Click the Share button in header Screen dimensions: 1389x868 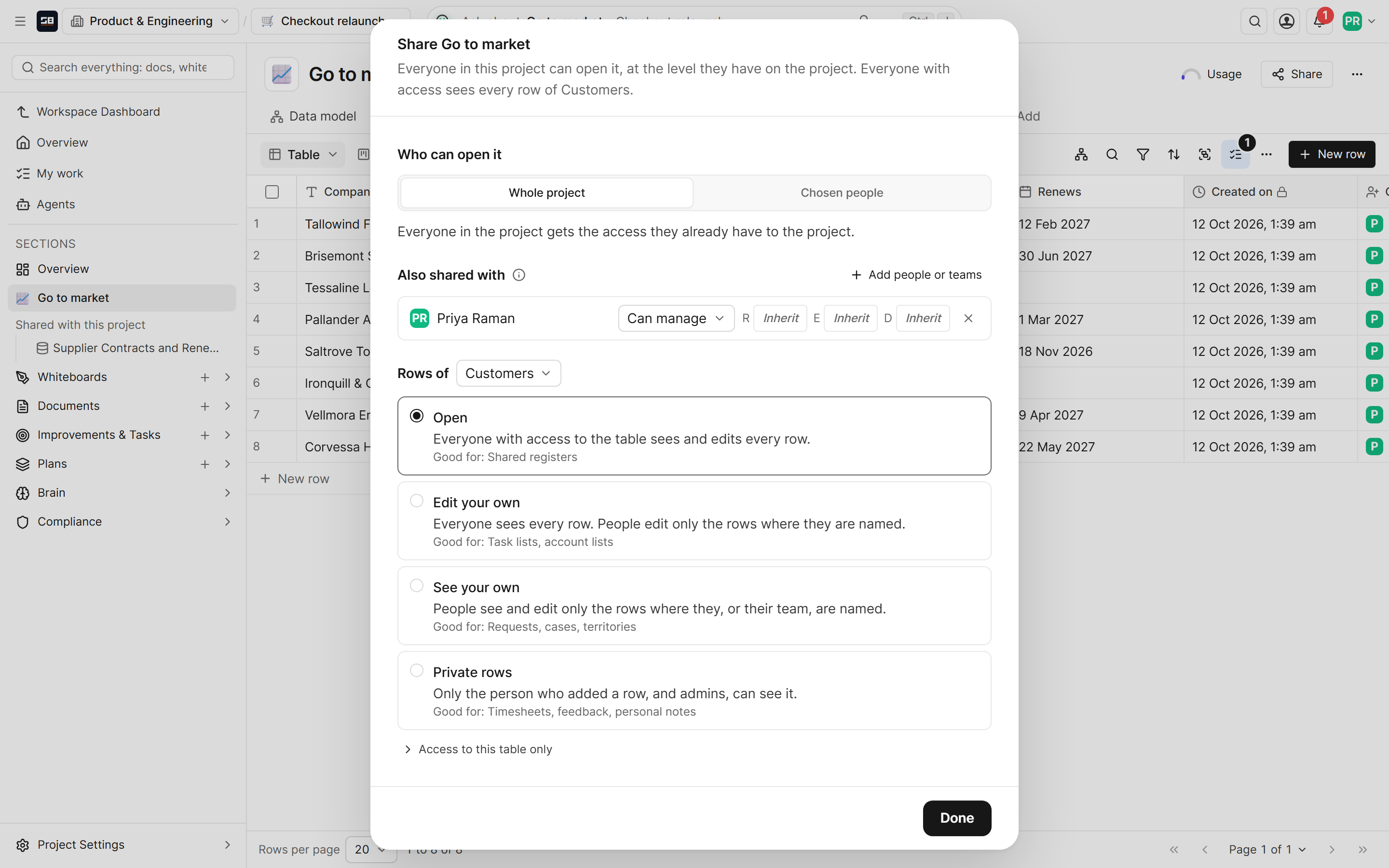[1296, 74]
